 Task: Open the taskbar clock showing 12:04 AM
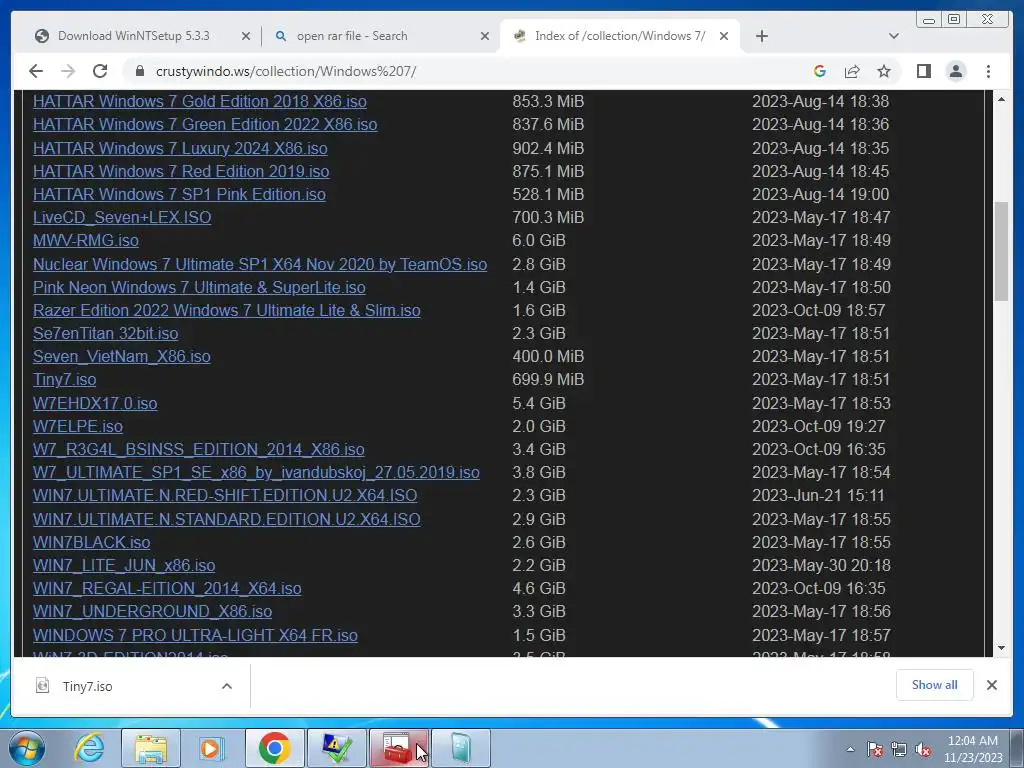[x=973, y=749]
